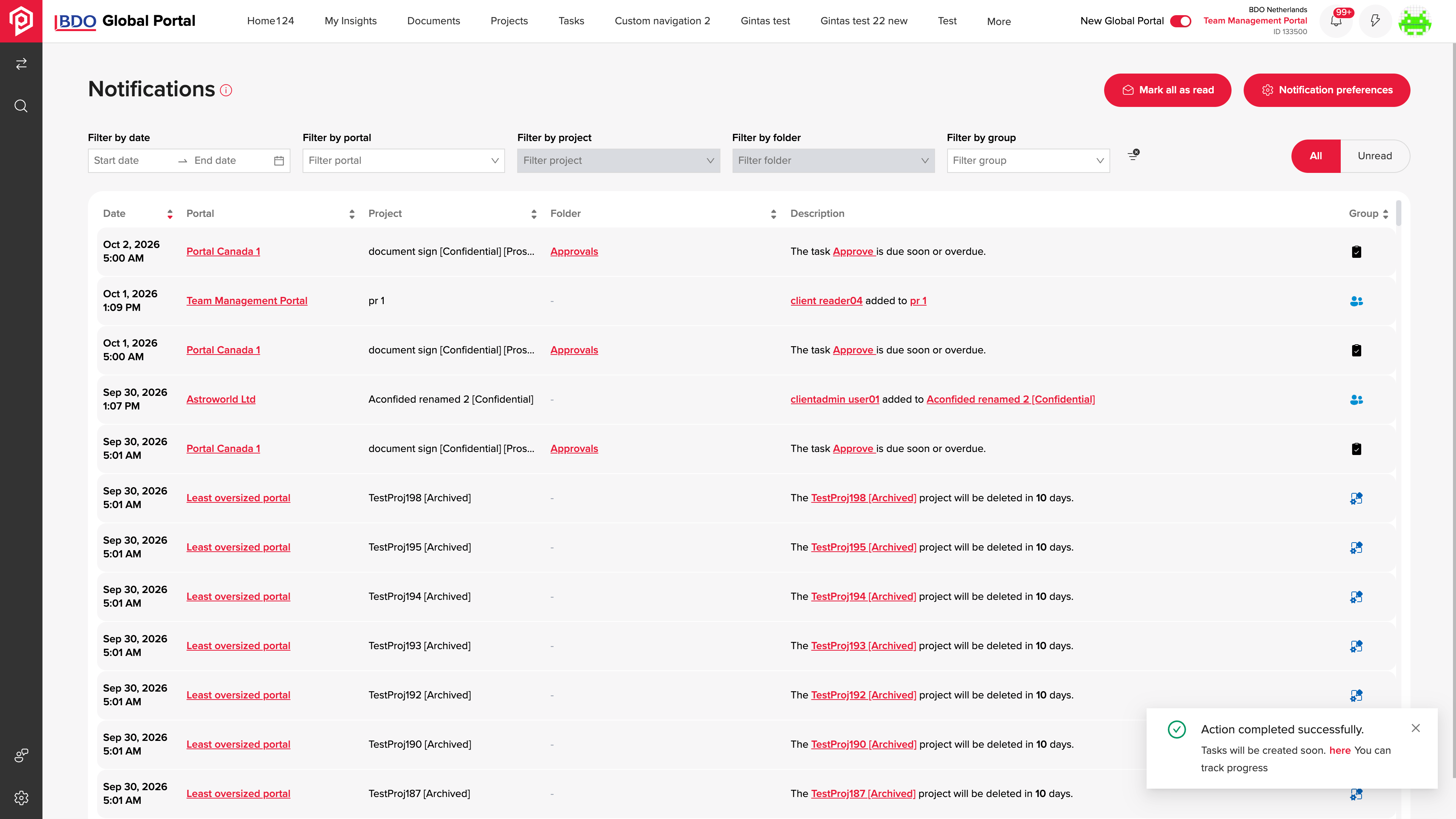Open the sidebar search icon
Viewport: 1456px width, 819px height.
21,106
